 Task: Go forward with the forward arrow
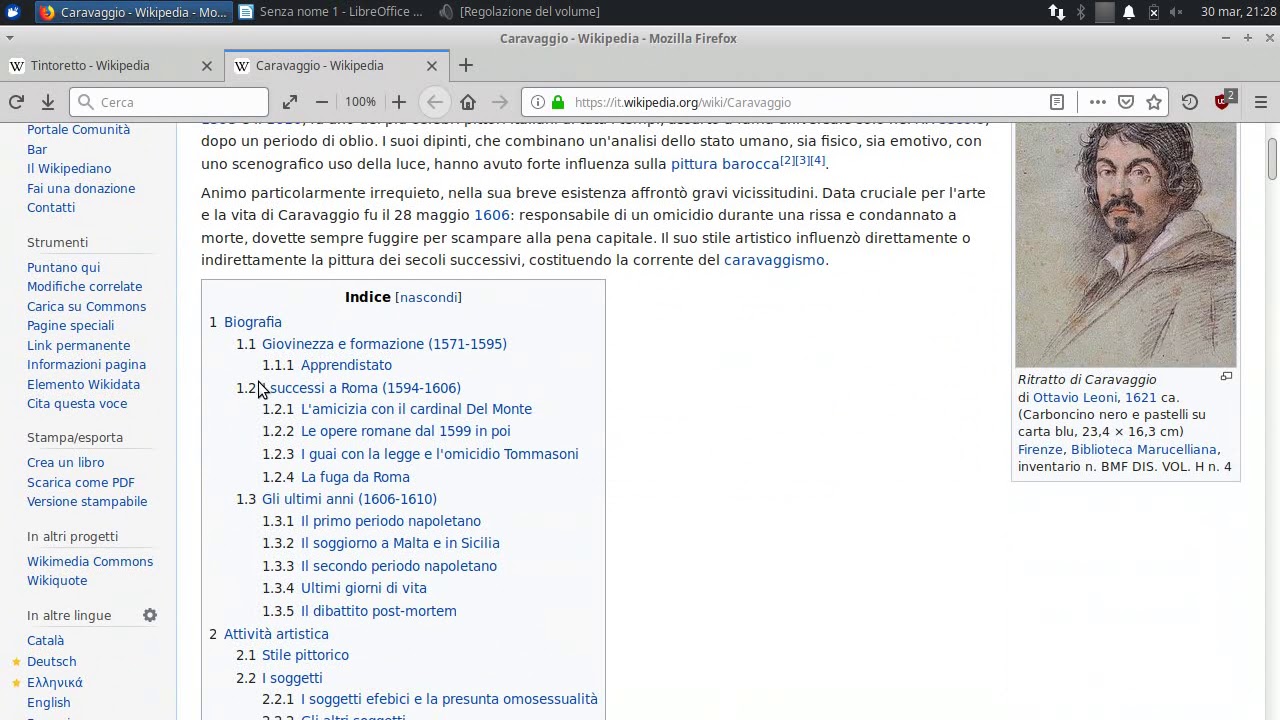pos(500,102)
